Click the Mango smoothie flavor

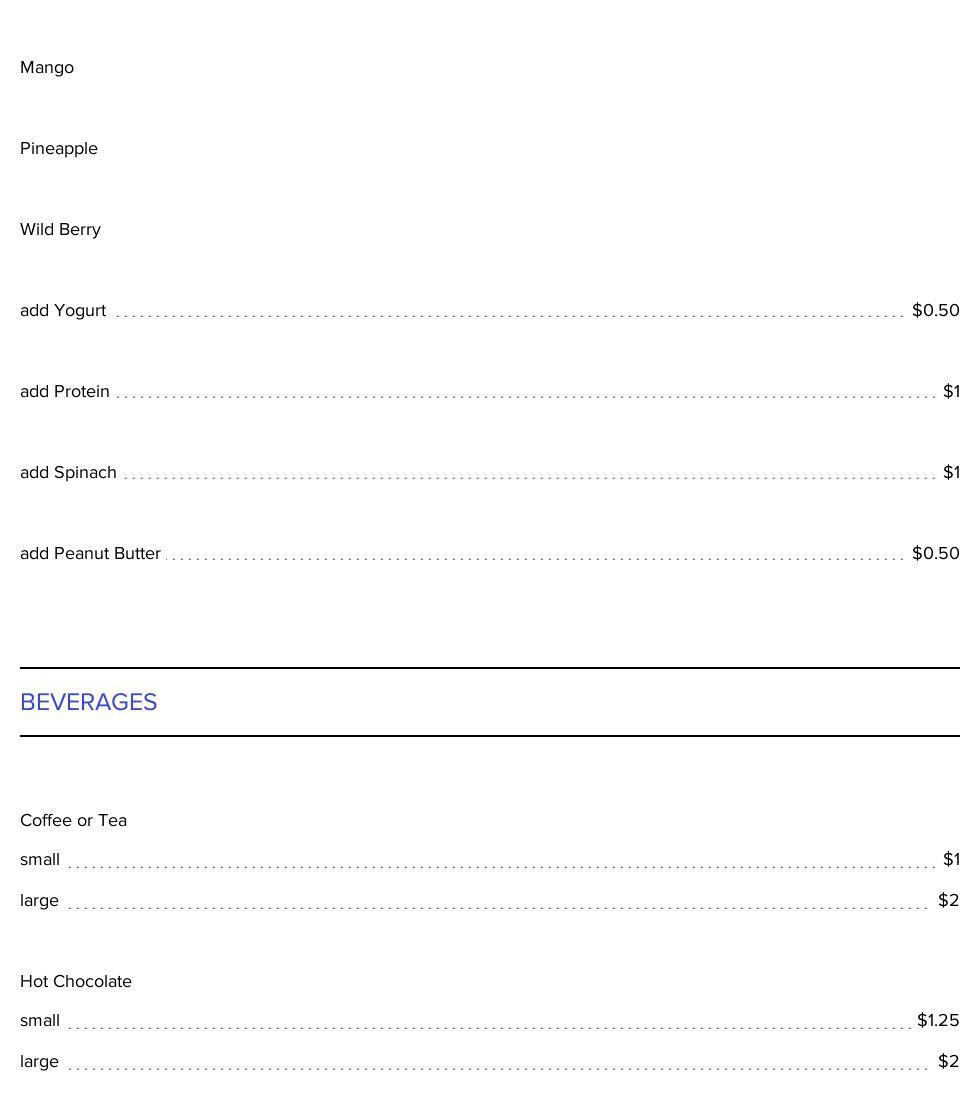coord(47,67)
